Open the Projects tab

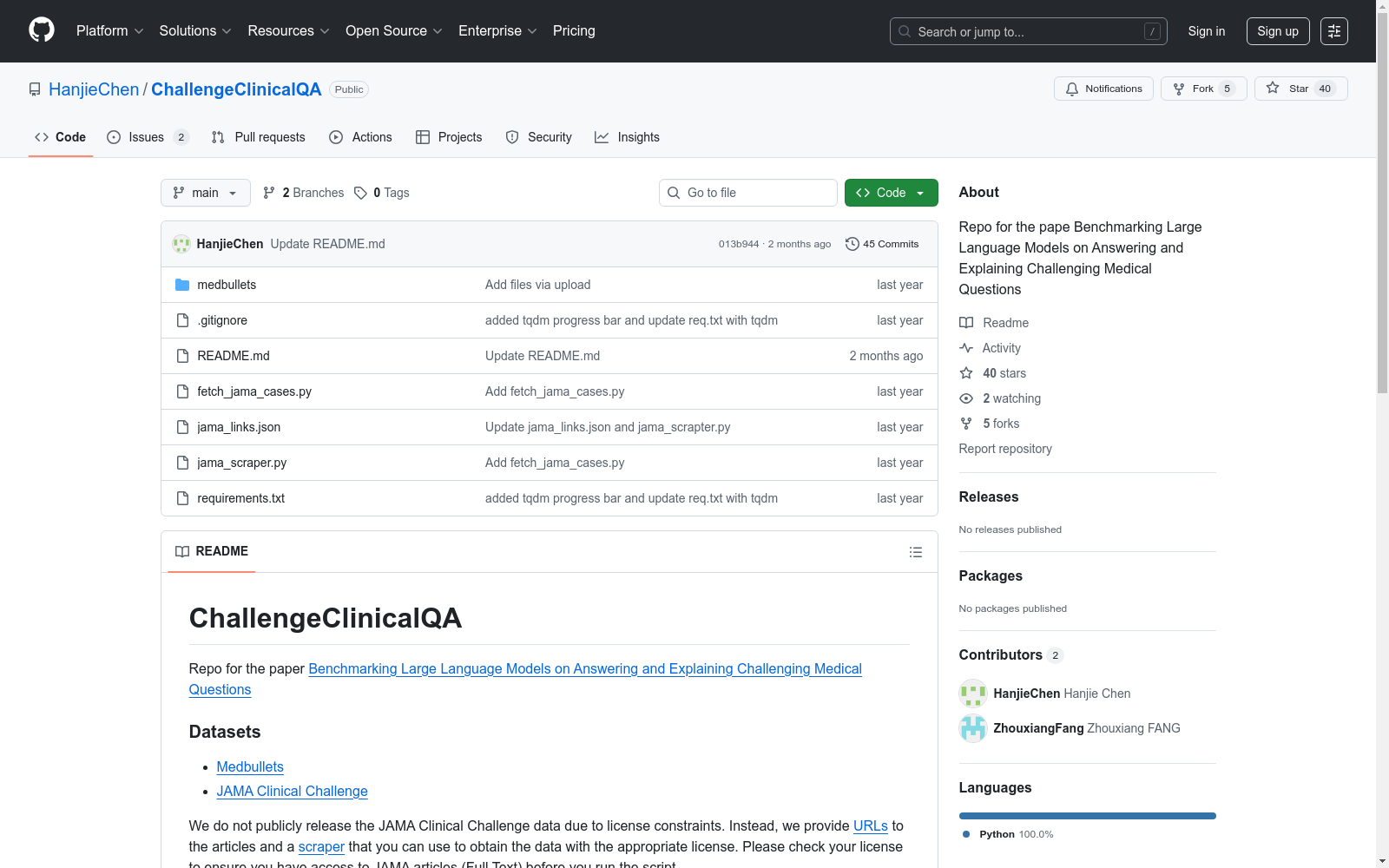pos(449,137)
